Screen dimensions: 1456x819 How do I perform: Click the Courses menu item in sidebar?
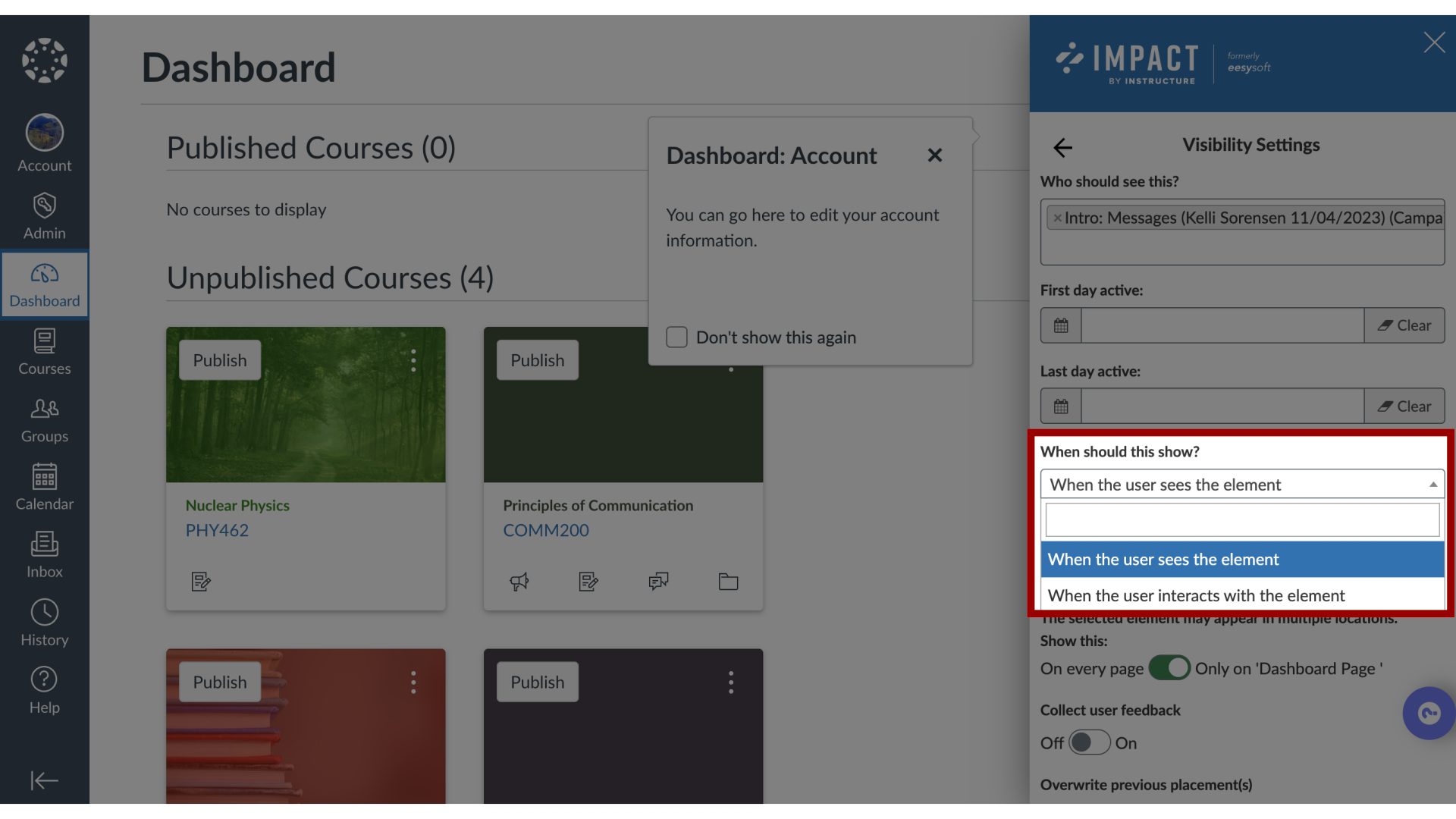(44, 352)
